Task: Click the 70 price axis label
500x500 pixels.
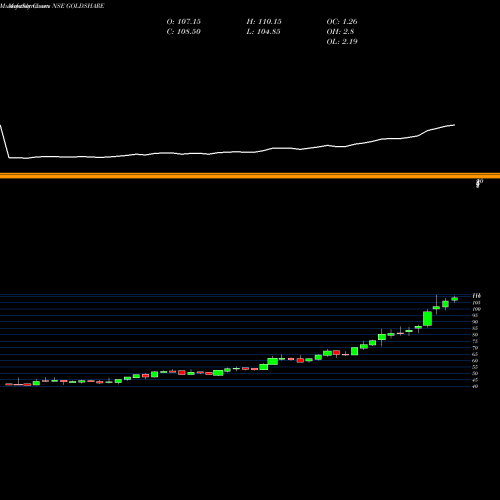Action: coord(475,348)
